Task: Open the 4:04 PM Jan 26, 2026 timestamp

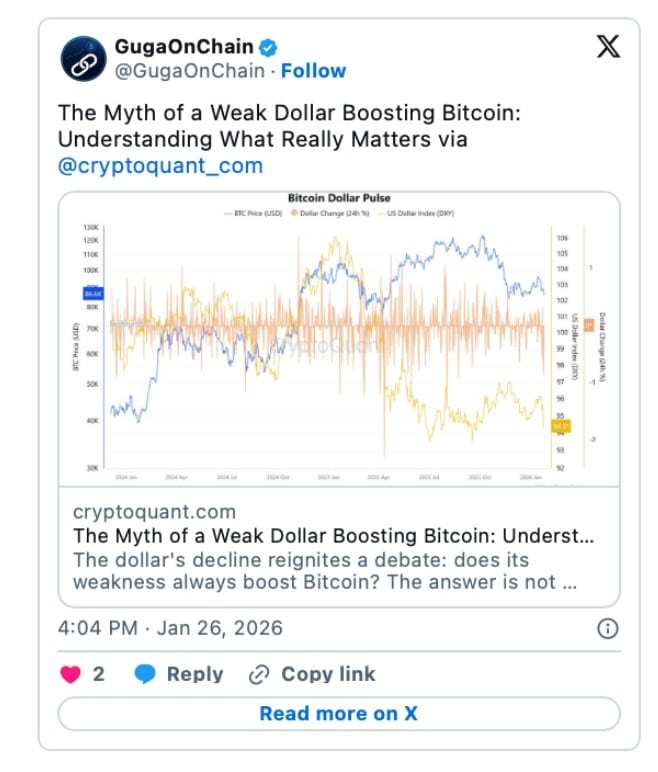Action: 170,628
